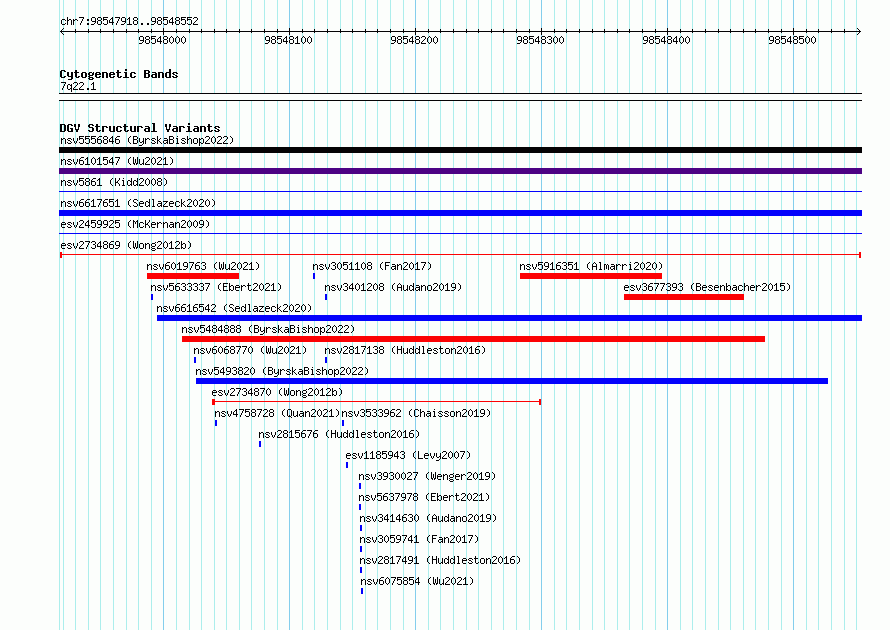Click the nsv3059741 (Fan2017) label
The height and width of the screenshot is (630, 890).
(419, 539)
